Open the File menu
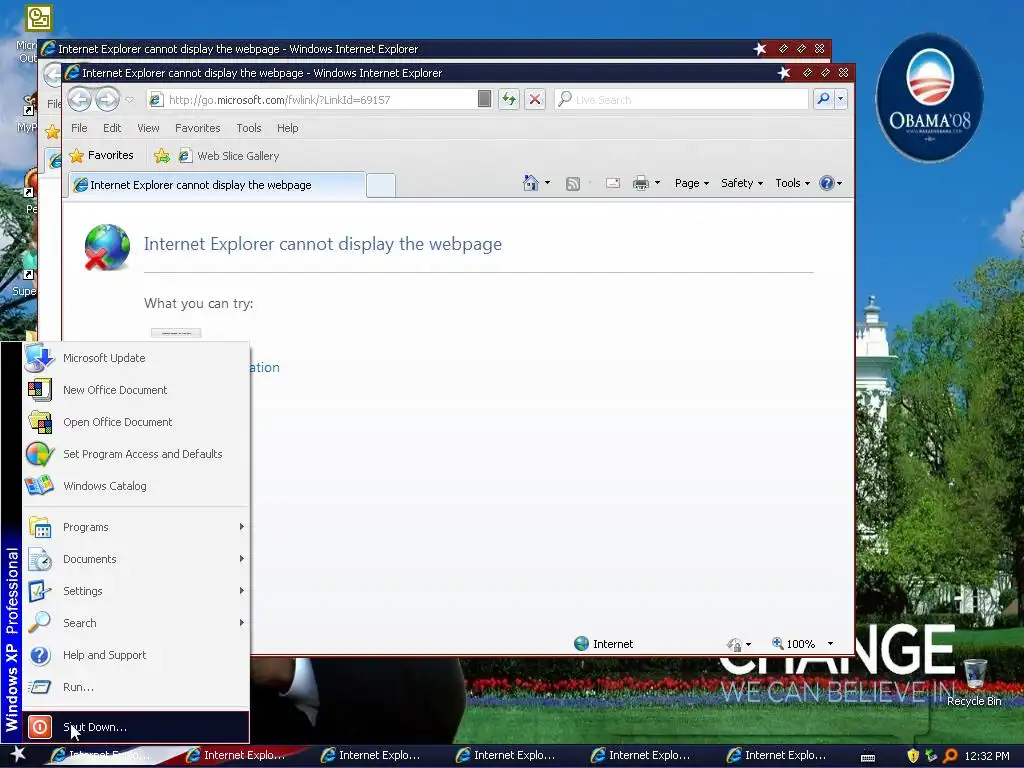The image size is (1024, 768). (x=79, y=128)
